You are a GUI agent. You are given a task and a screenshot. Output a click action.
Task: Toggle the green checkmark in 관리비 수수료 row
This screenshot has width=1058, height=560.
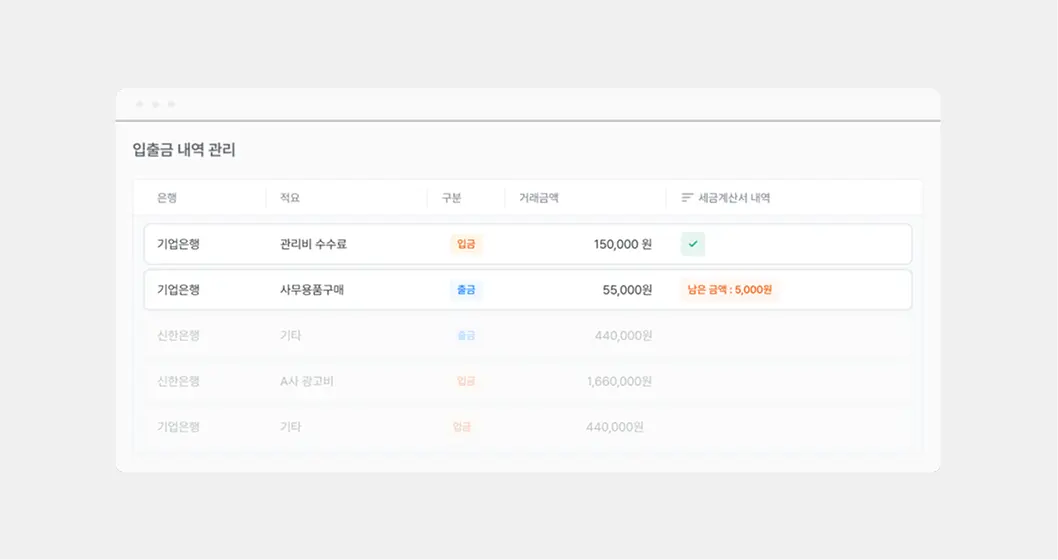point(693,244)
